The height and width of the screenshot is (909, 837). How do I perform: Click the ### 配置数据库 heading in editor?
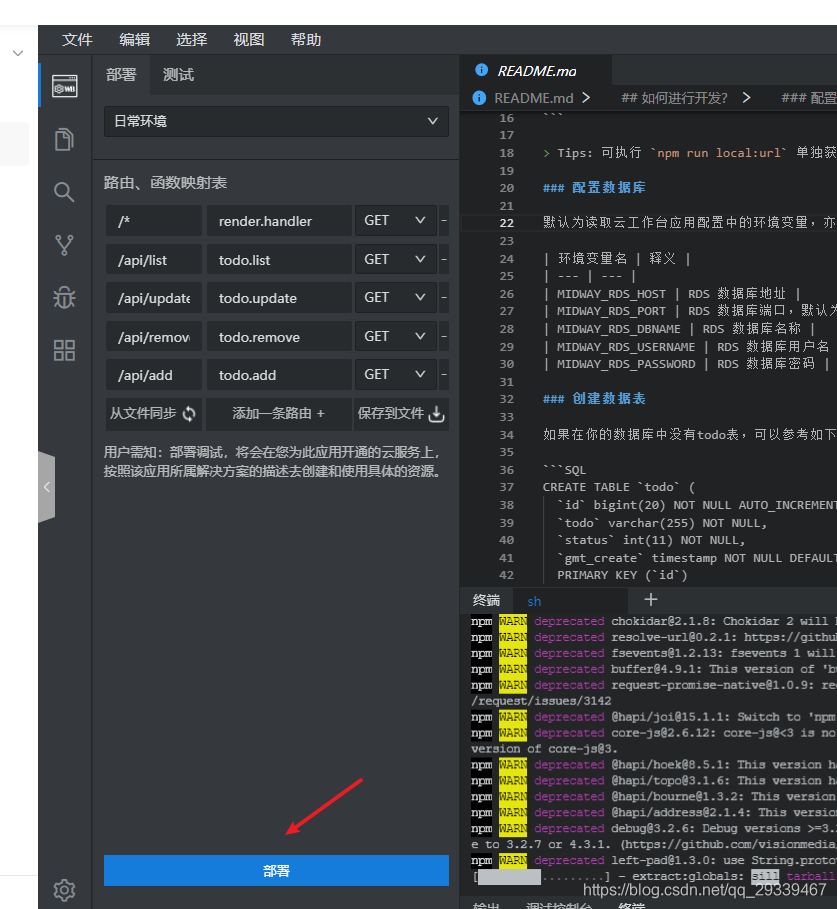point(594,187)
